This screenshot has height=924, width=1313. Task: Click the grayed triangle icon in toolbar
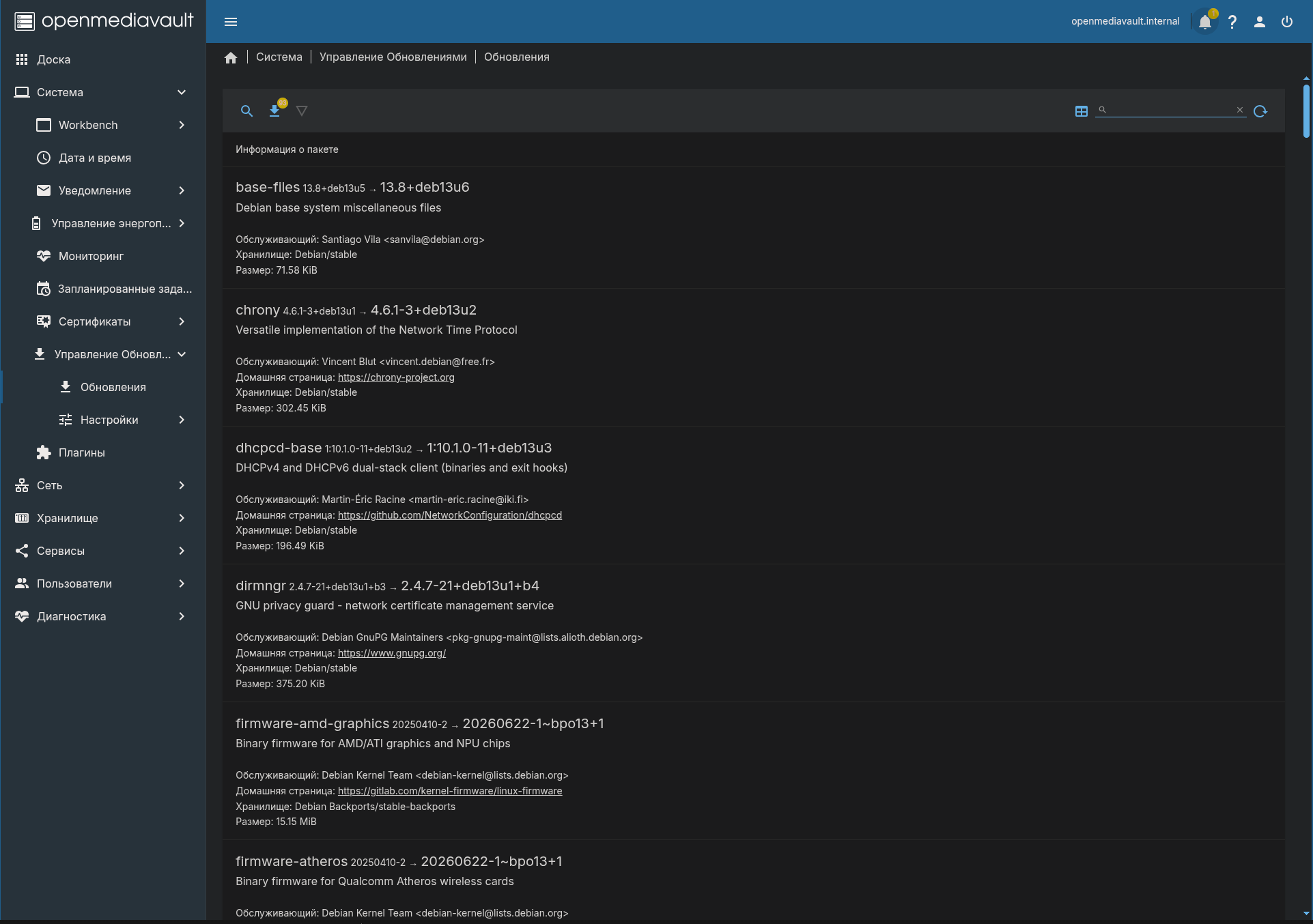pos(302,111)
